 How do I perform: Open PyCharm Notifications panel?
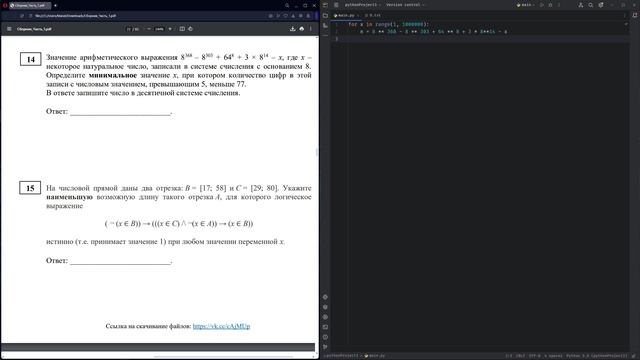(x=635, y=16)
